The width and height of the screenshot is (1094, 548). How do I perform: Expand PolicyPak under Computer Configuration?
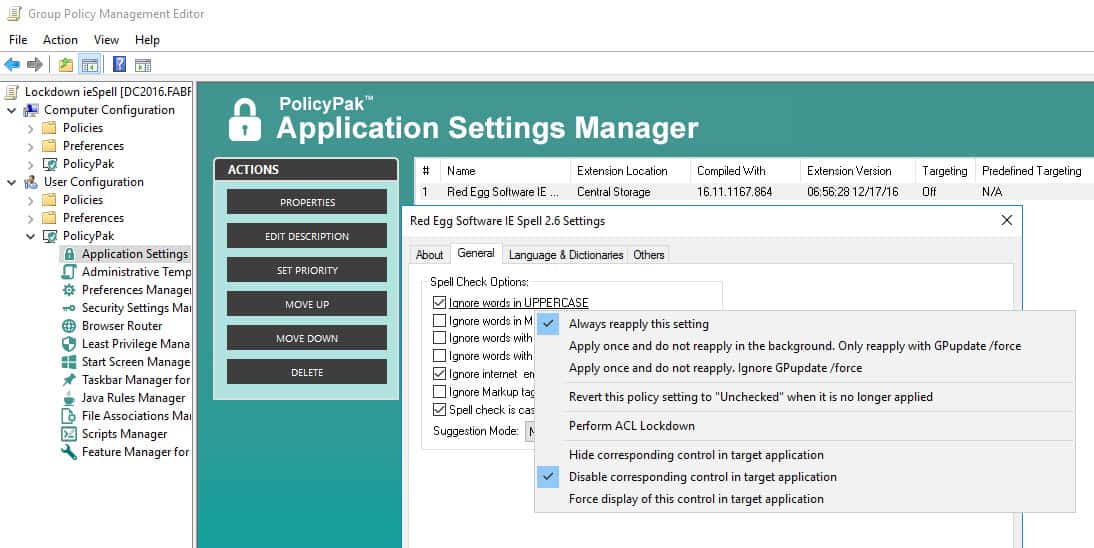pos(31,165)
